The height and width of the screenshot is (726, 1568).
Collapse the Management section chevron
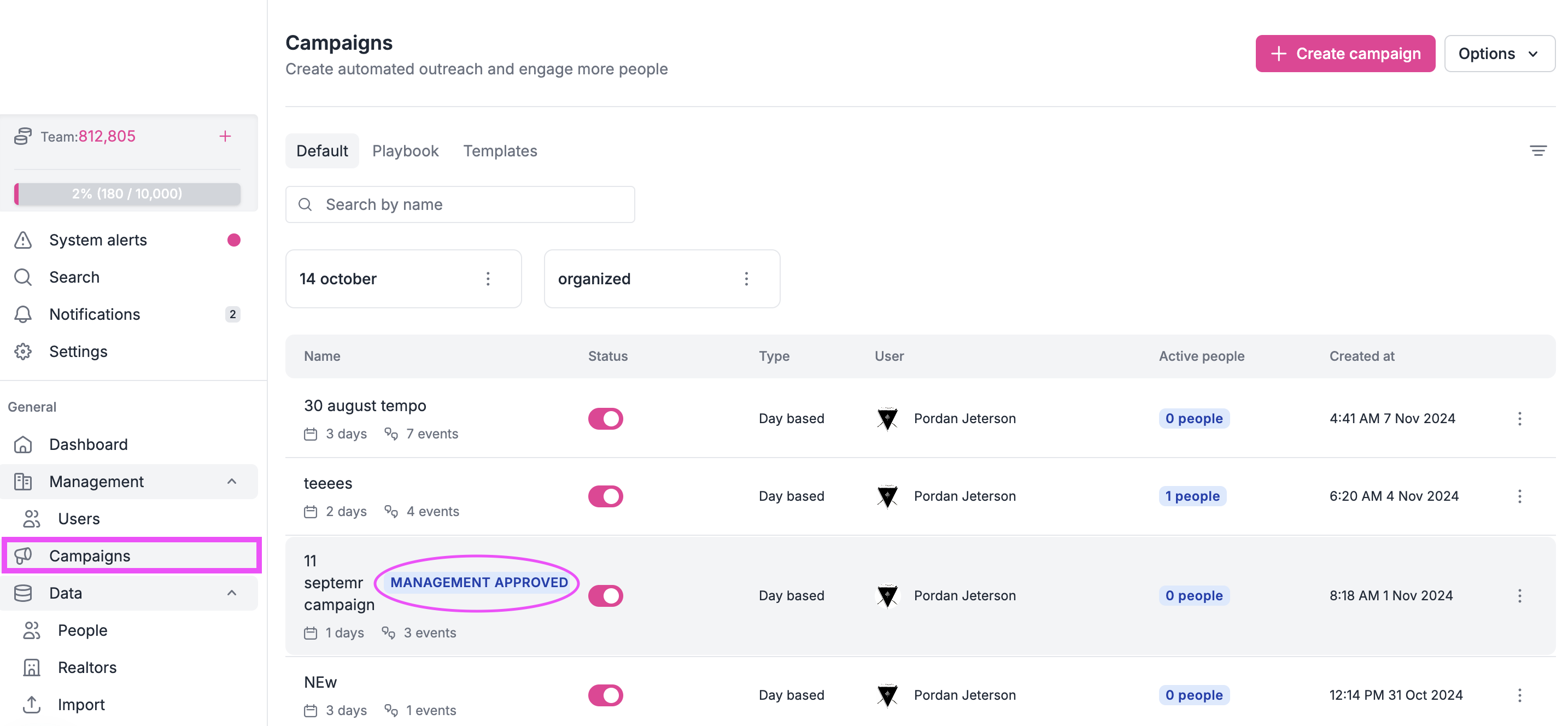pyautogui.click(x=232, y=482)
